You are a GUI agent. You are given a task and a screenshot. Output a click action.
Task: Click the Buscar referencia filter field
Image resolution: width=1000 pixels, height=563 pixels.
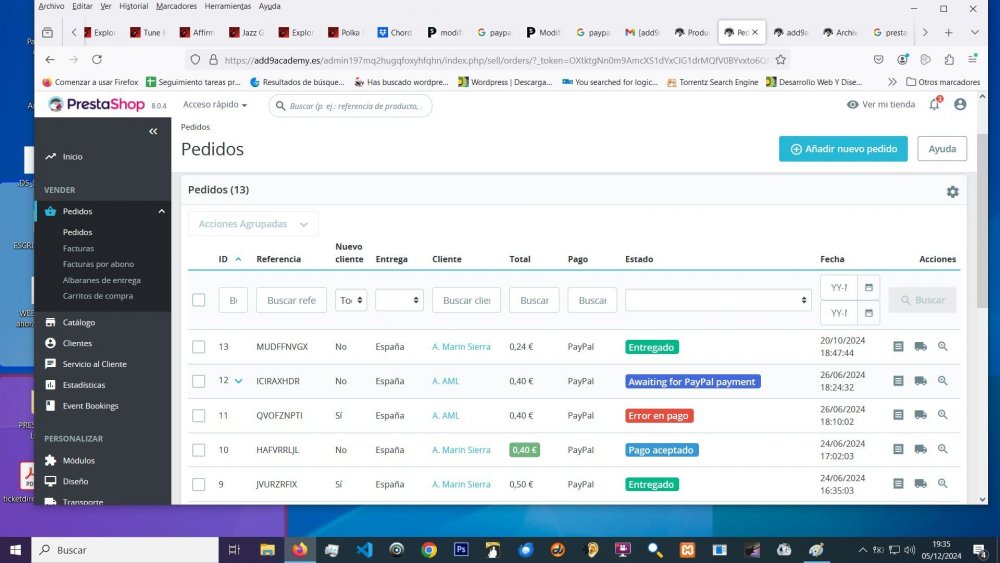291,300
